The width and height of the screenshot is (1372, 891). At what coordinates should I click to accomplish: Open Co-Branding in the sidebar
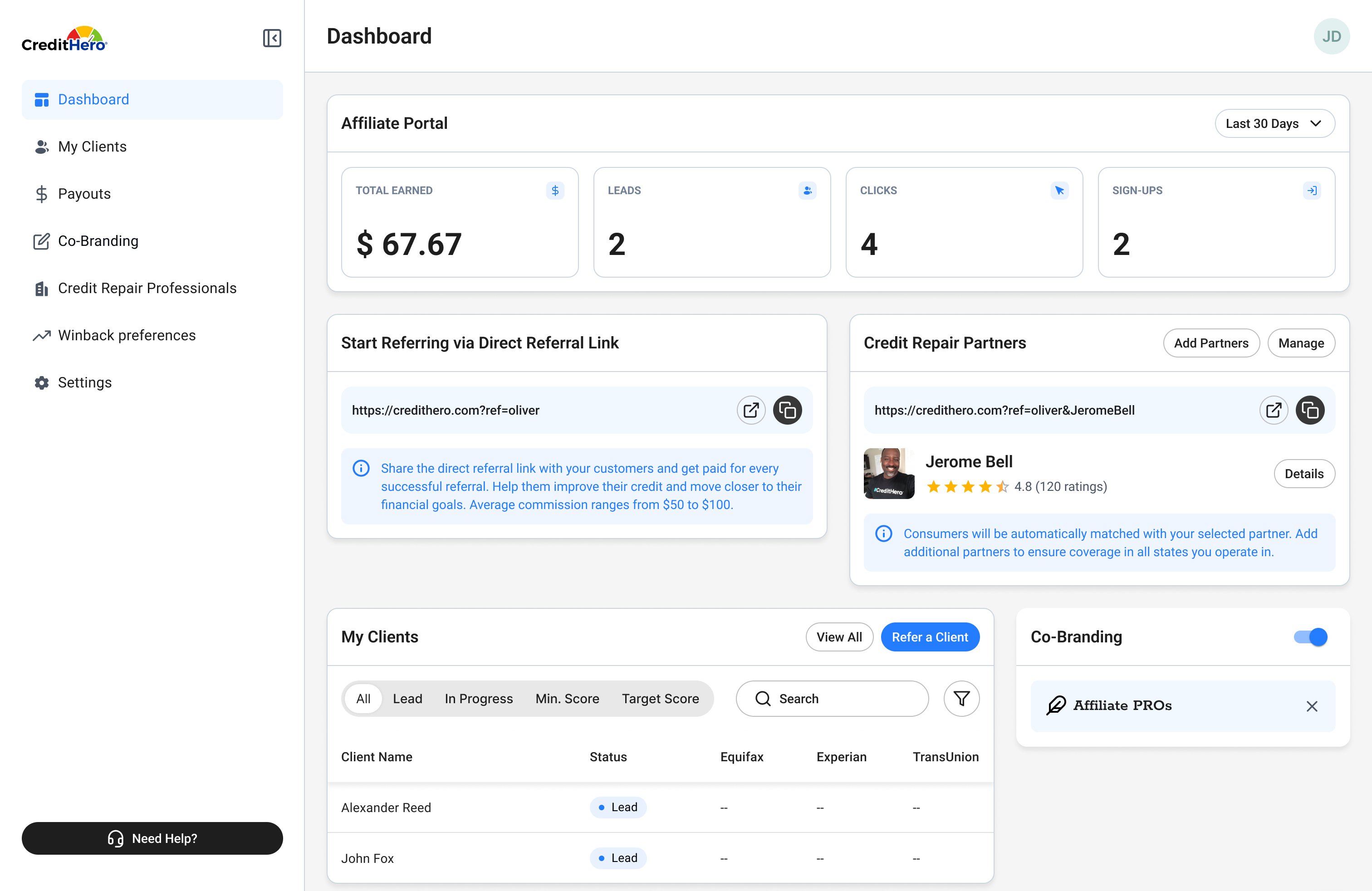click(x=152, y=241)
